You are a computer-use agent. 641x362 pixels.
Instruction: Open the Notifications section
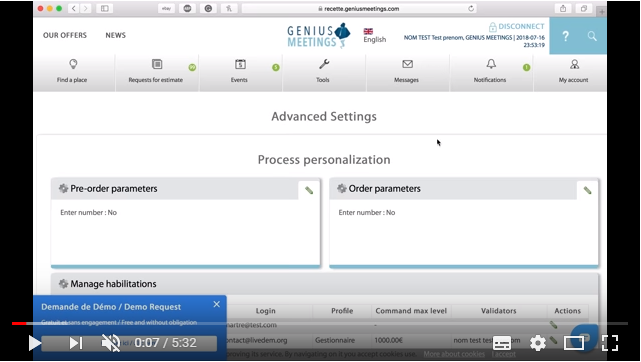point(491,72)
